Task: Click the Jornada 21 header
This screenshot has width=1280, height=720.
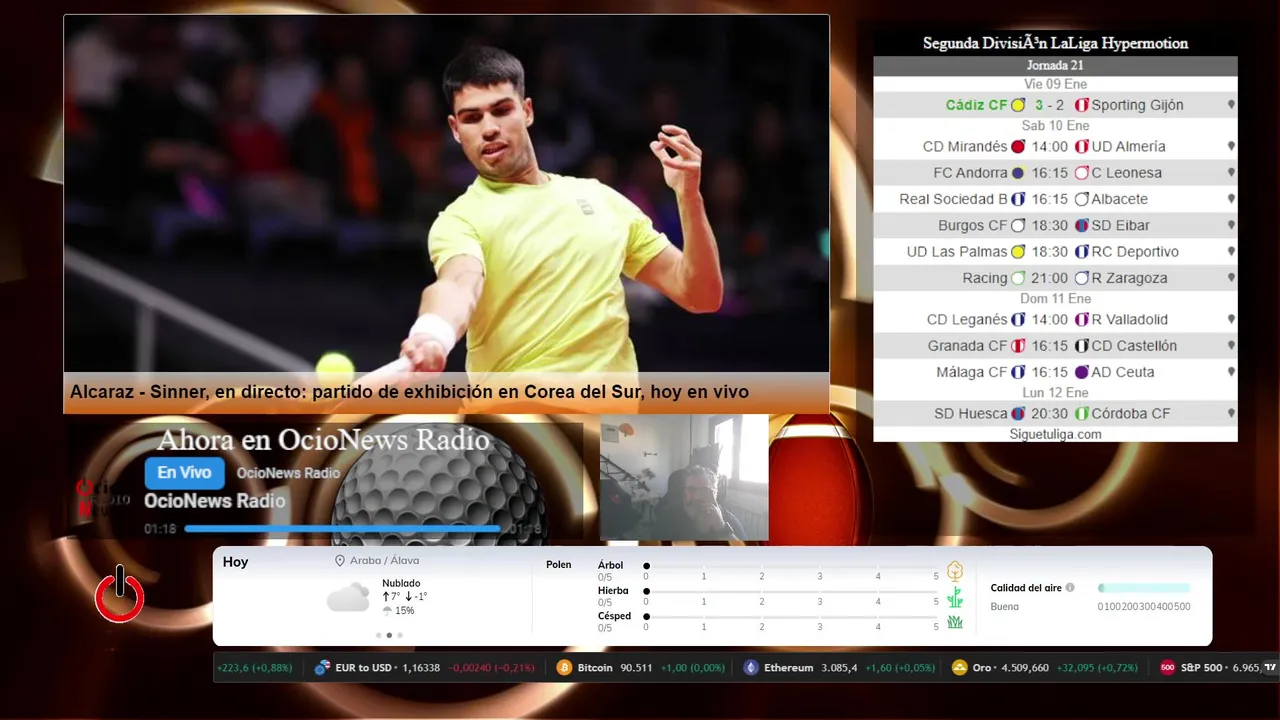Action: pyautogui.click(x=1055, y=66)
